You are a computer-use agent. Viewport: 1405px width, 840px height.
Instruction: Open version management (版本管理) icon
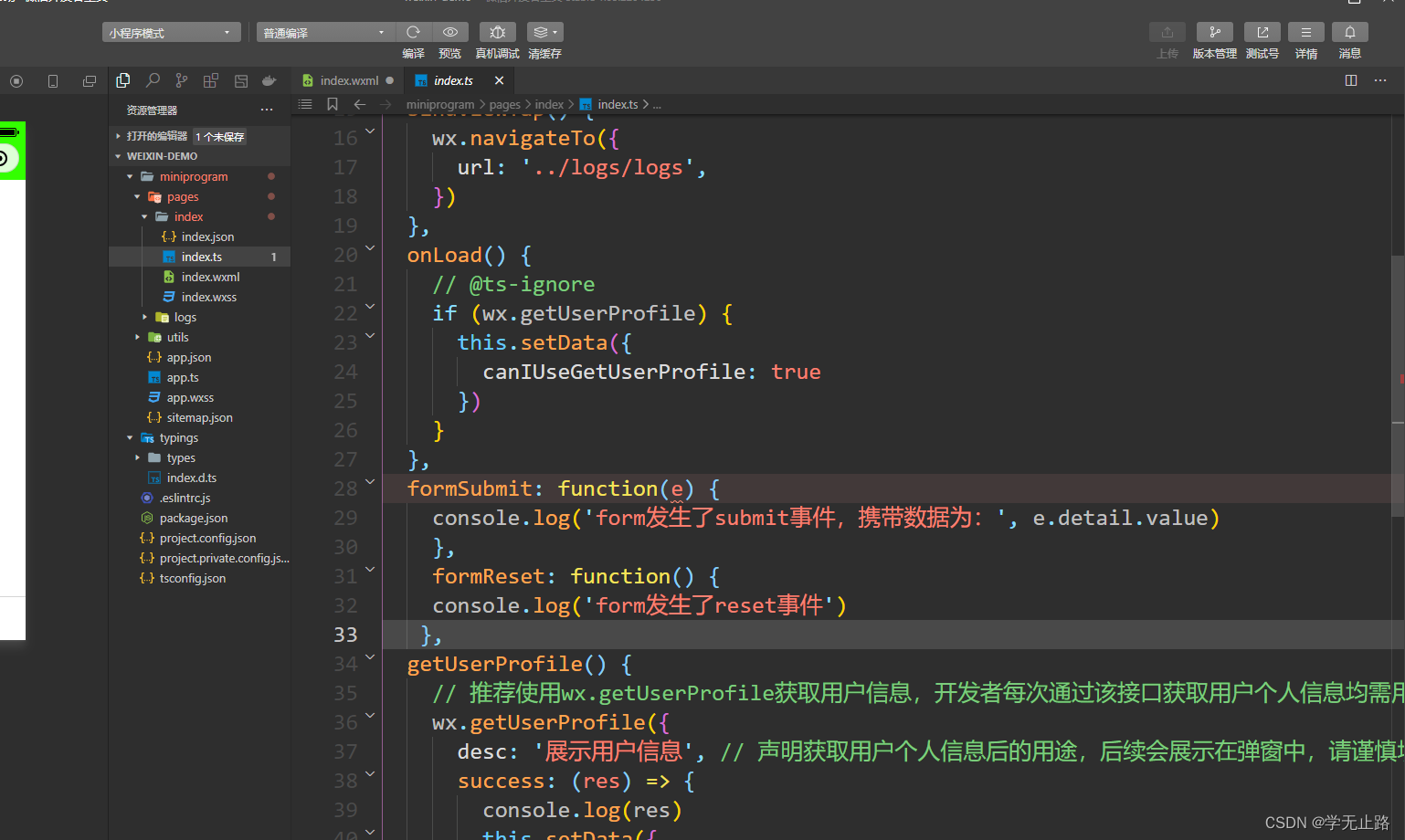pyautogui.click(x=1215, y=32)
